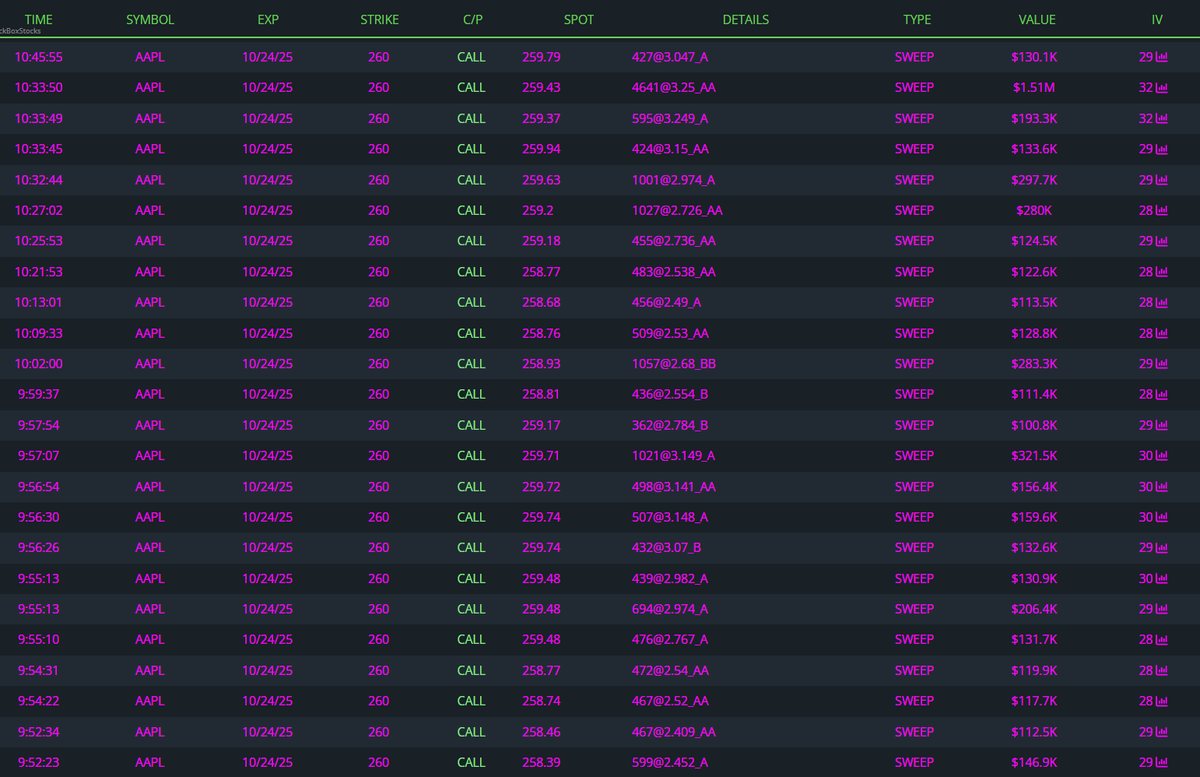Screen dimensions: 1200x777
Task: Open IV chart icon for the 9:56:26 row
Action: tap(1162, 548)
